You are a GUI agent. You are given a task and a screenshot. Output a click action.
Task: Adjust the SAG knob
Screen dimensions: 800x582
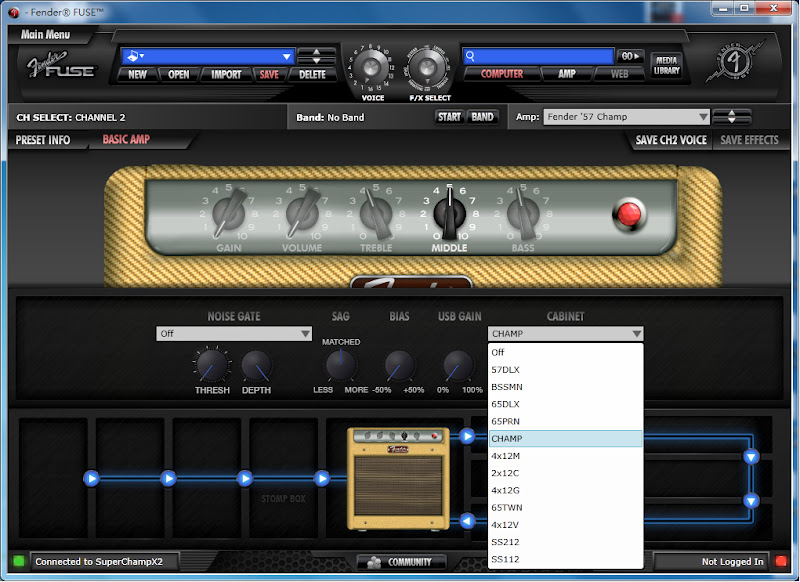coord(341,365)
